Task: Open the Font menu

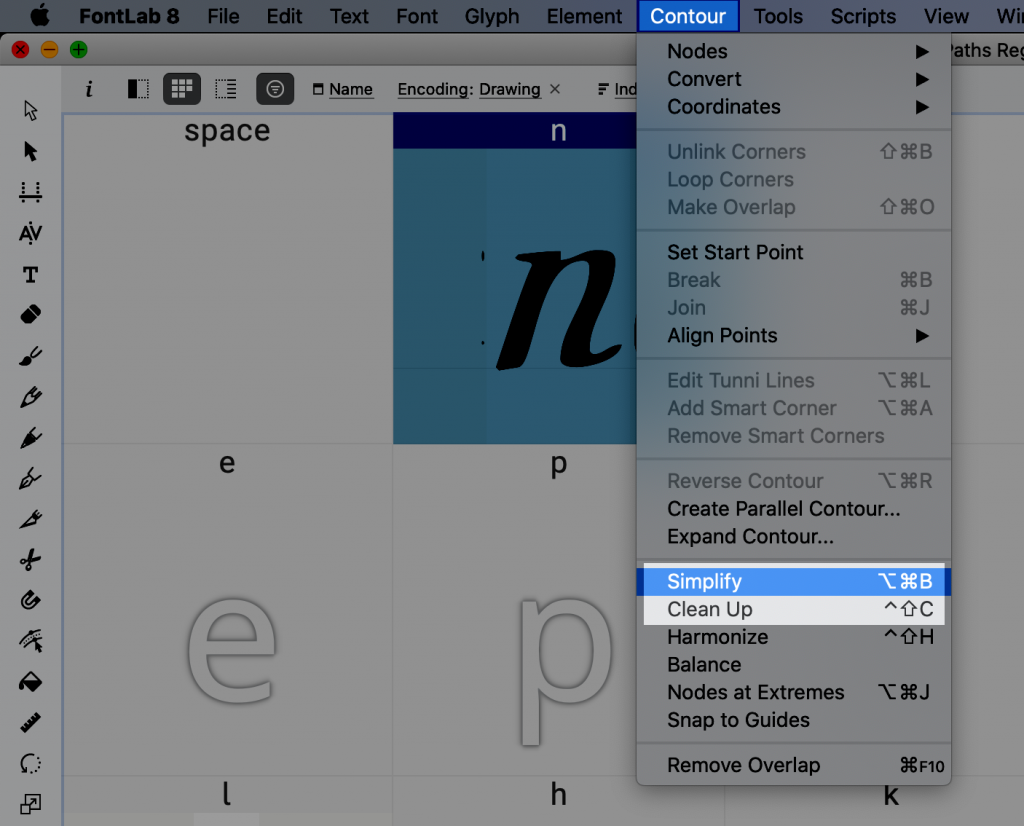Action: pos(417,16)
